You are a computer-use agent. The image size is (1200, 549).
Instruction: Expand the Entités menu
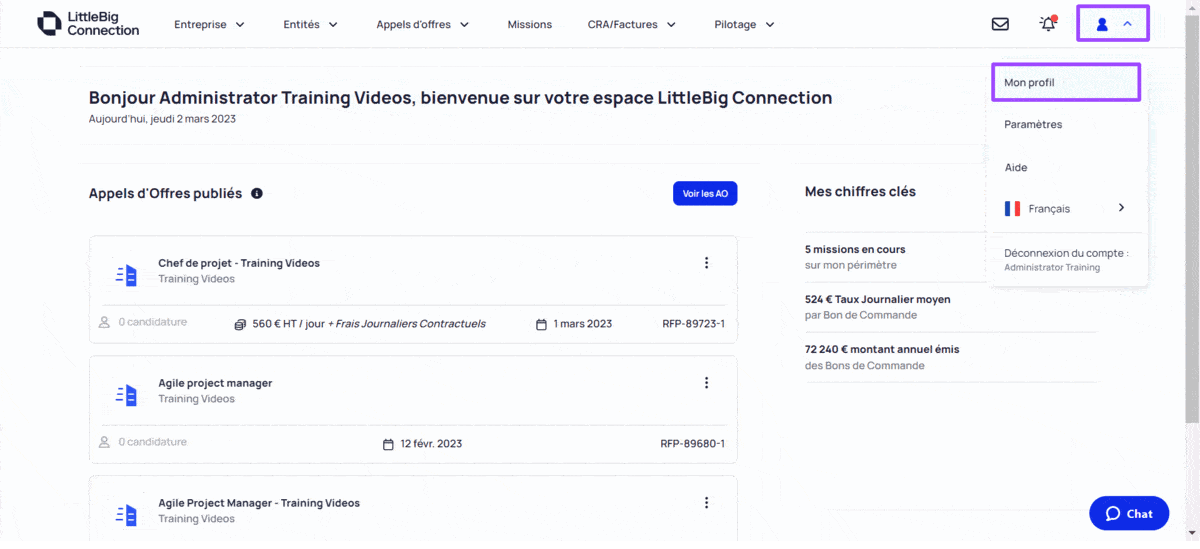[311, 24]
